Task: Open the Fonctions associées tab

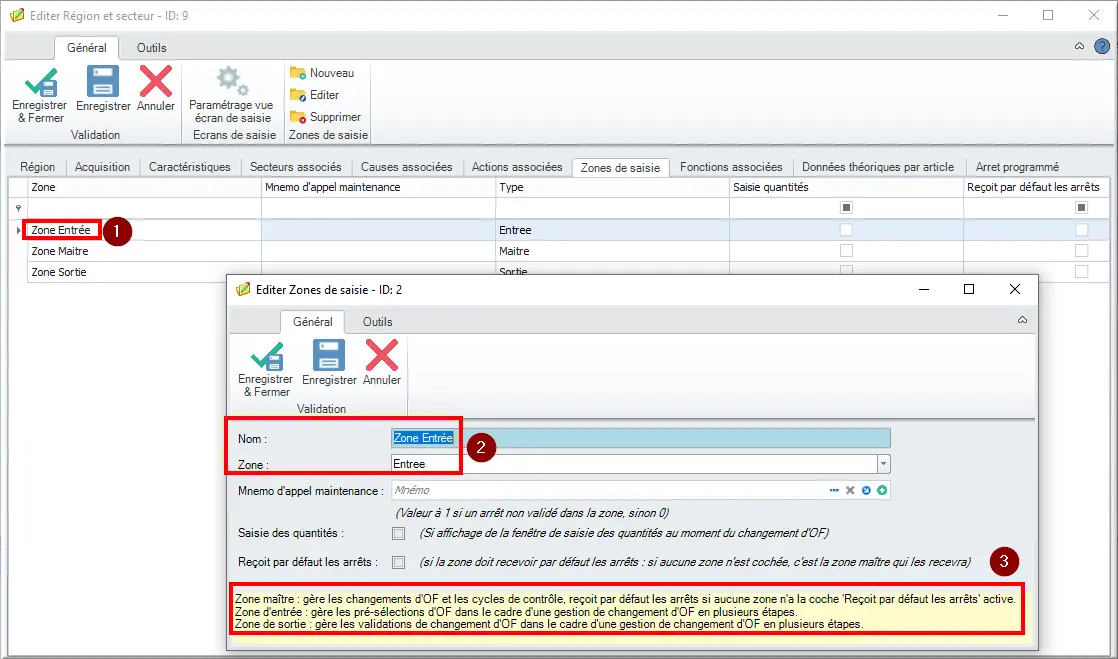Action: [x=731, y=167]
